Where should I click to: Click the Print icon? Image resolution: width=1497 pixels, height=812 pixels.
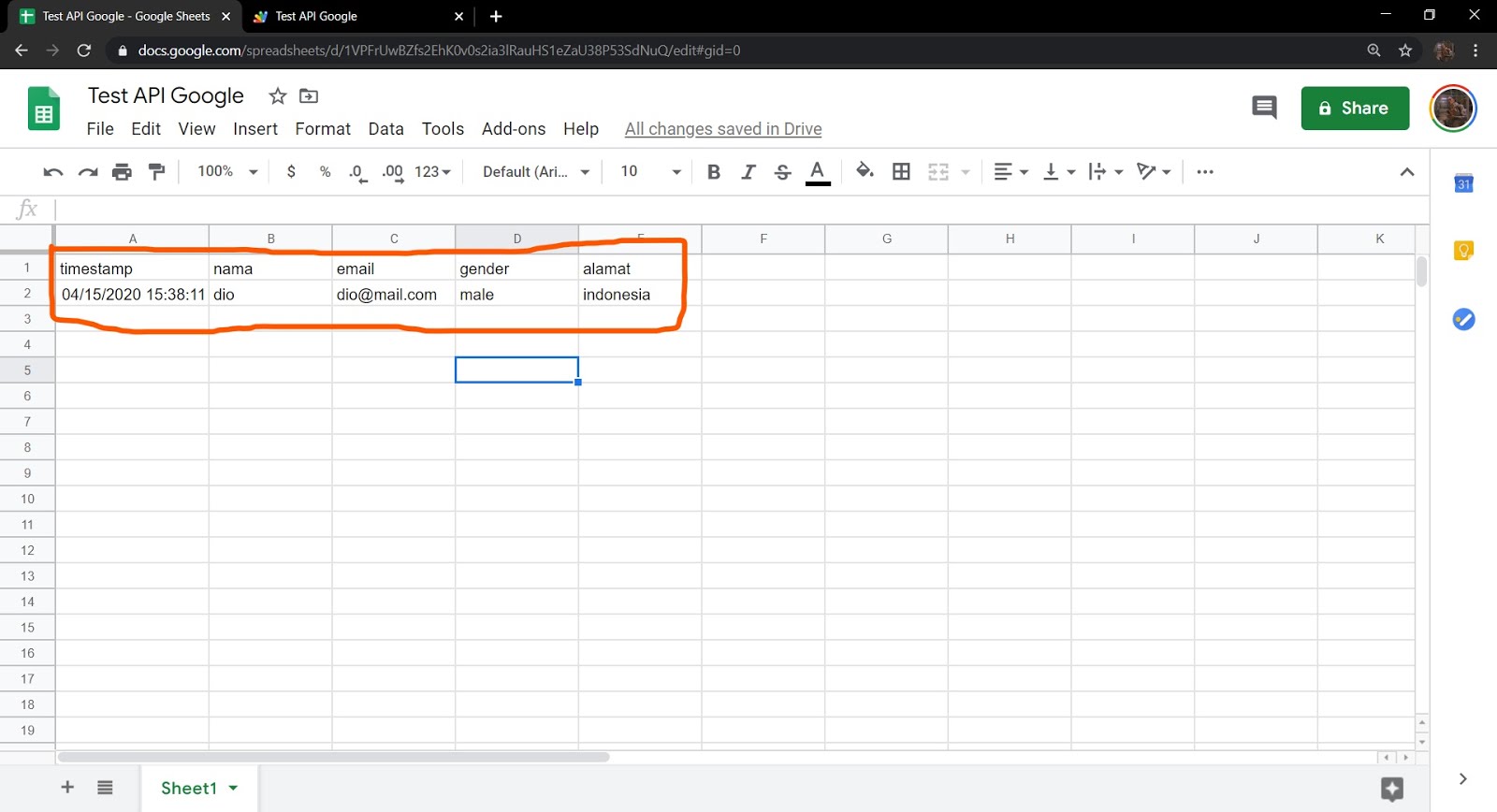(122, 172)
